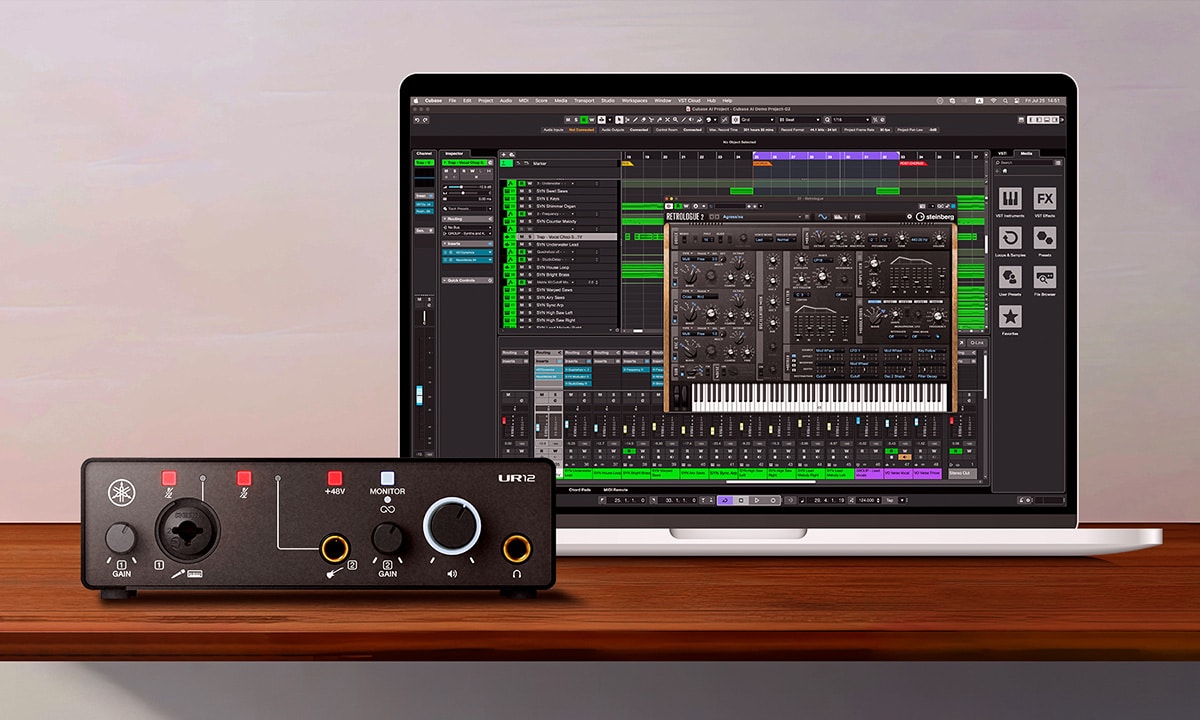The width and height of the screenshot is (1200, 720).
Task: Solo the SYN Counter Melody track
Action: click(529, 221)
